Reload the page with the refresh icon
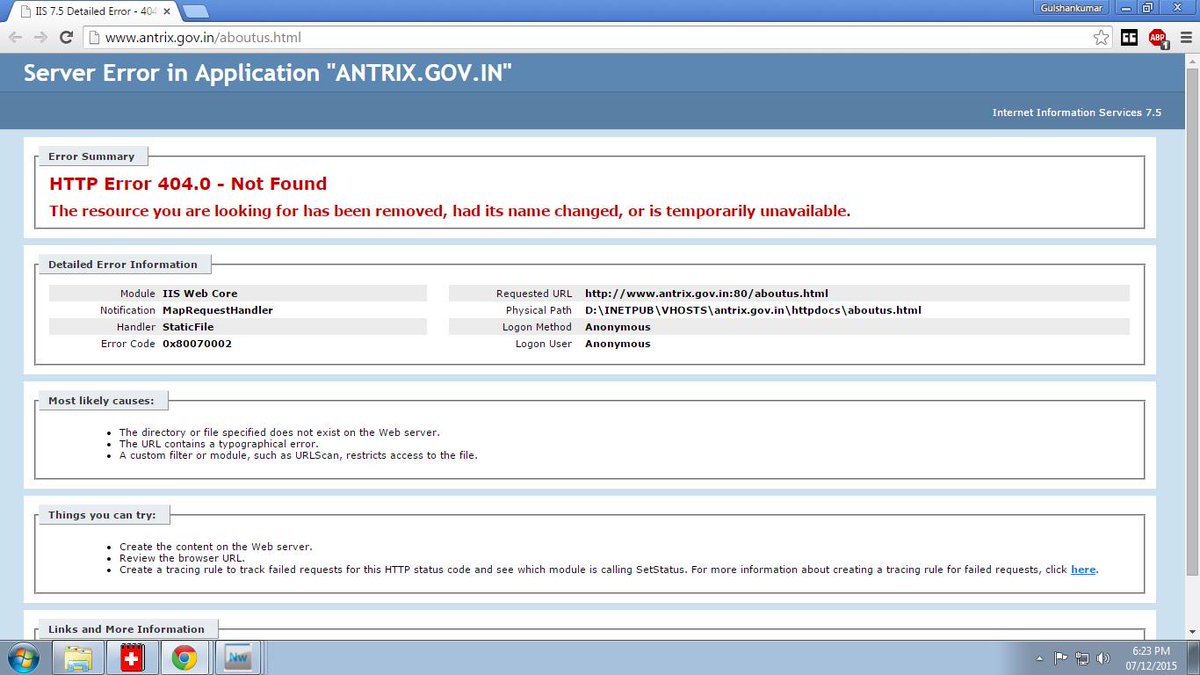The image size is (1200, 675). (x=66, y=38)
